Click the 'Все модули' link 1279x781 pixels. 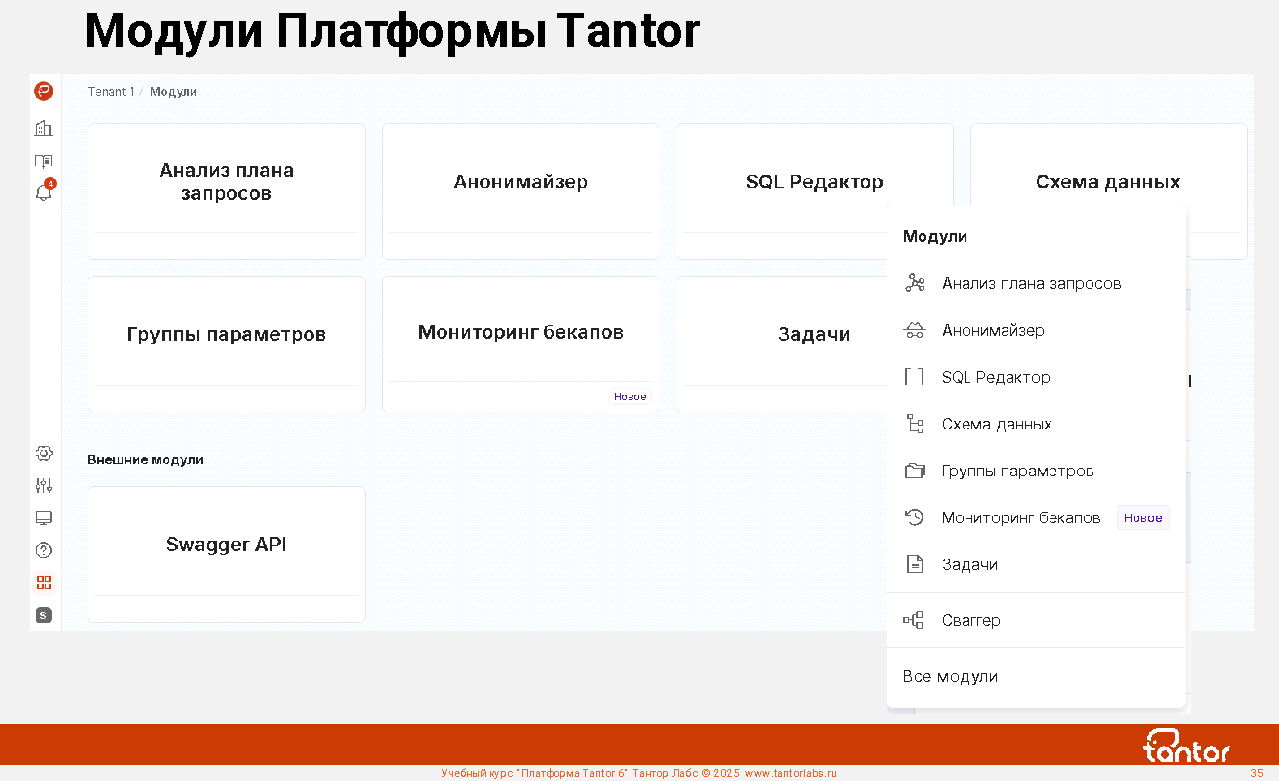950,677
